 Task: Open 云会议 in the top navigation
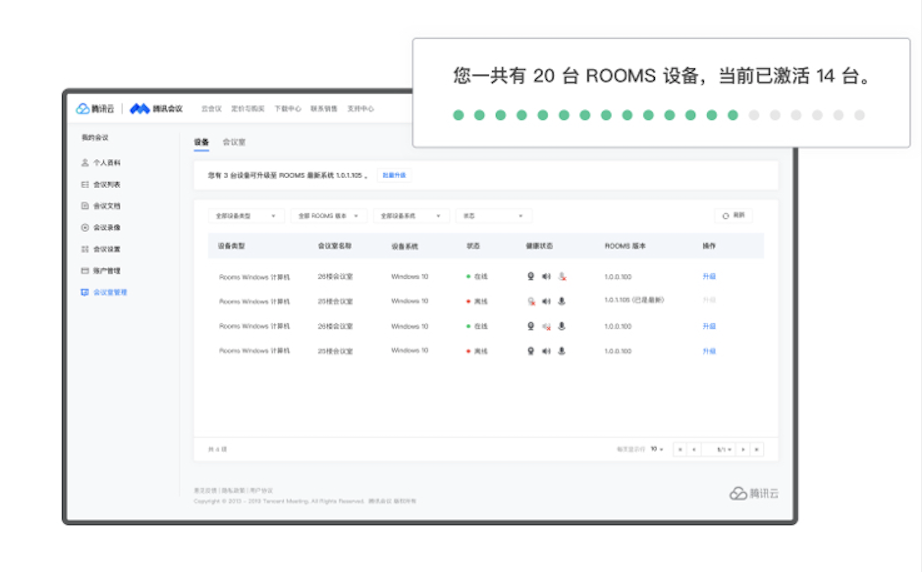click(x=211, y=109)
